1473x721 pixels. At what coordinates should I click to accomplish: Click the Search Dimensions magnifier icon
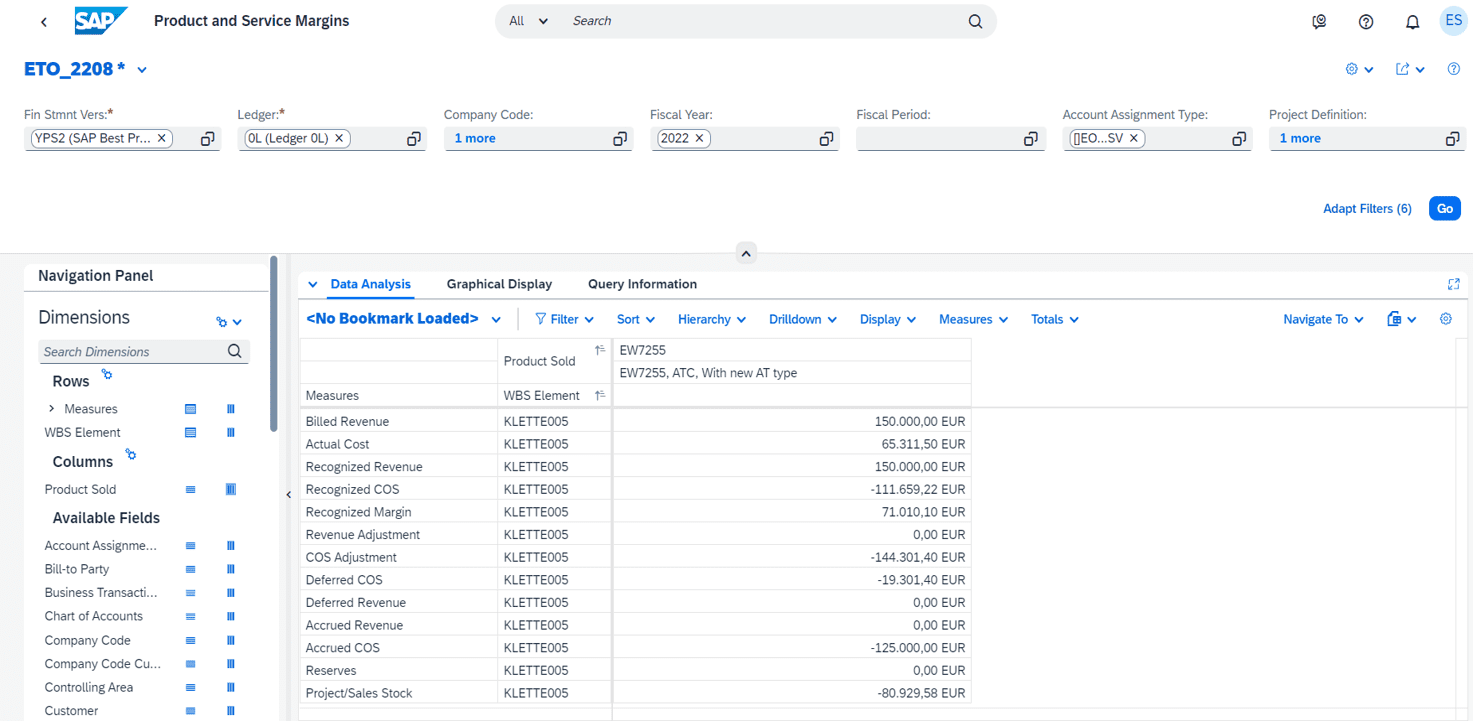coord(234,351)
